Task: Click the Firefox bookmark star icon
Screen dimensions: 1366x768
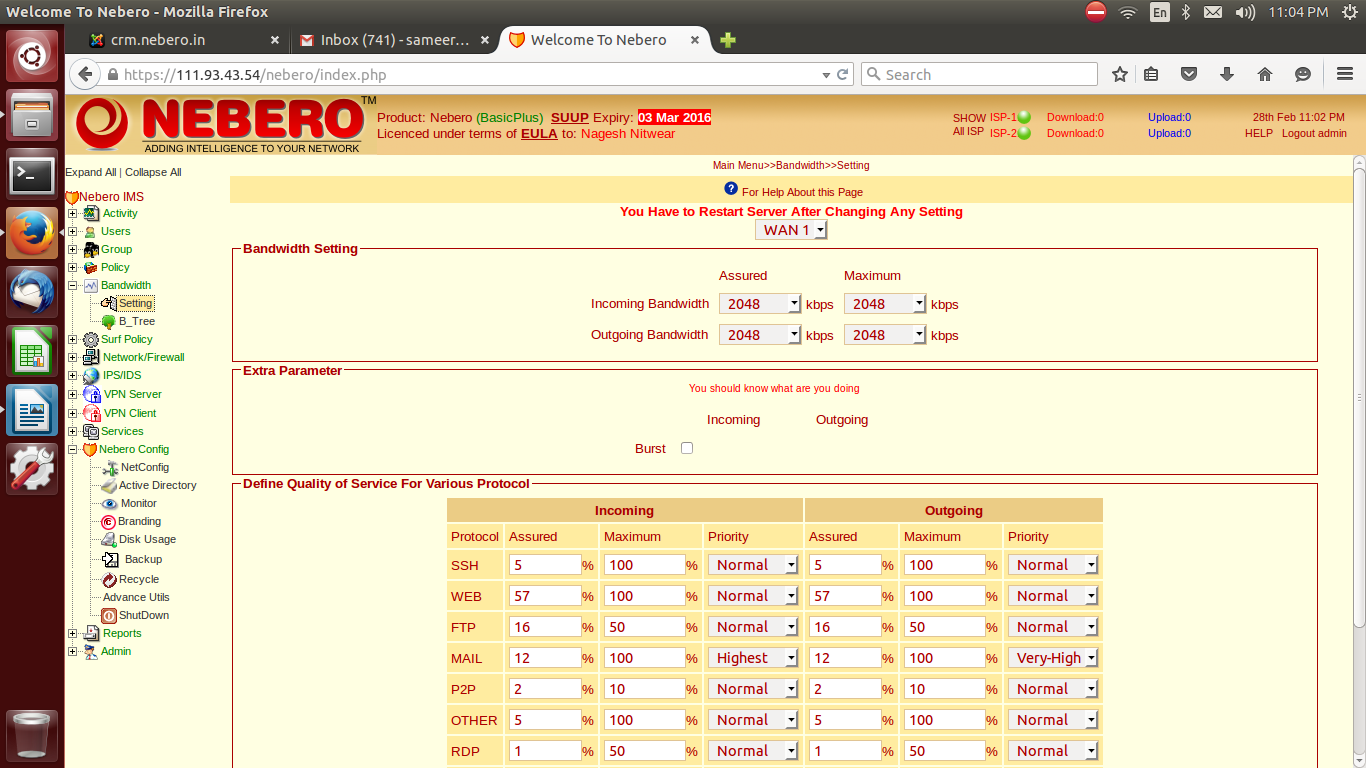Action: 1120,74
